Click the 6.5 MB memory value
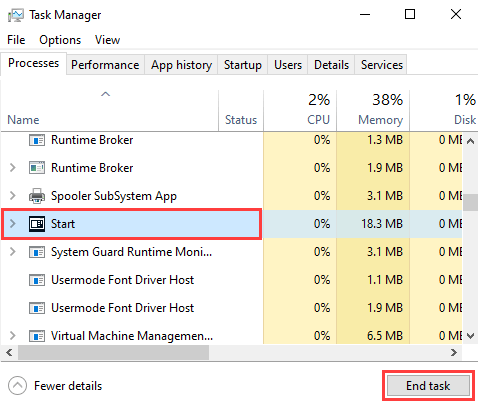 pos(385,336)
